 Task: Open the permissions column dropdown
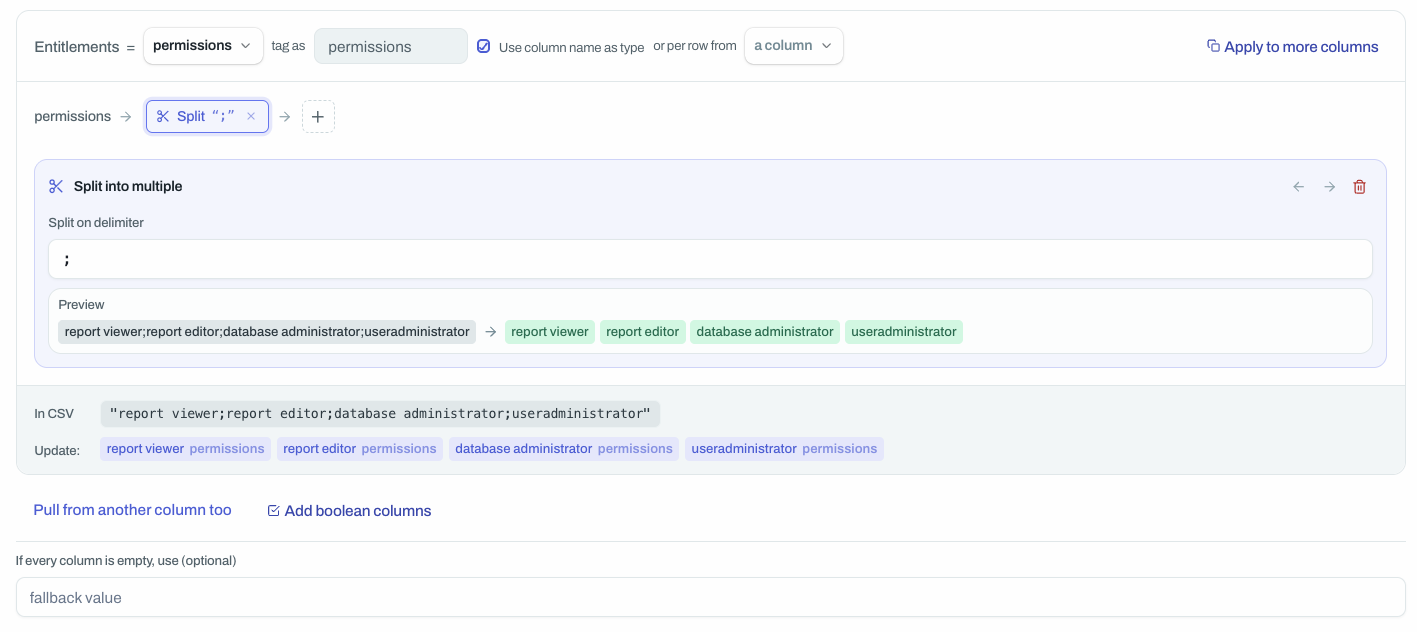click(x=203, y=46)
